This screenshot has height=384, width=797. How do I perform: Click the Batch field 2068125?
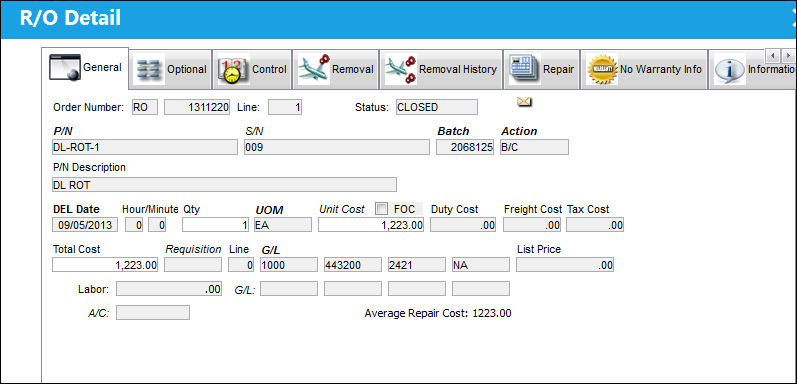(x=465, y=147)
